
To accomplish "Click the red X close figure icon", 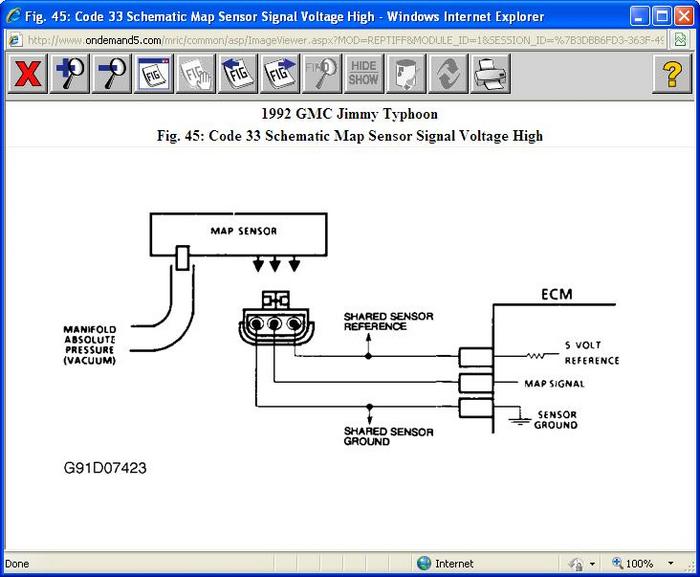I will pos(27,74).
